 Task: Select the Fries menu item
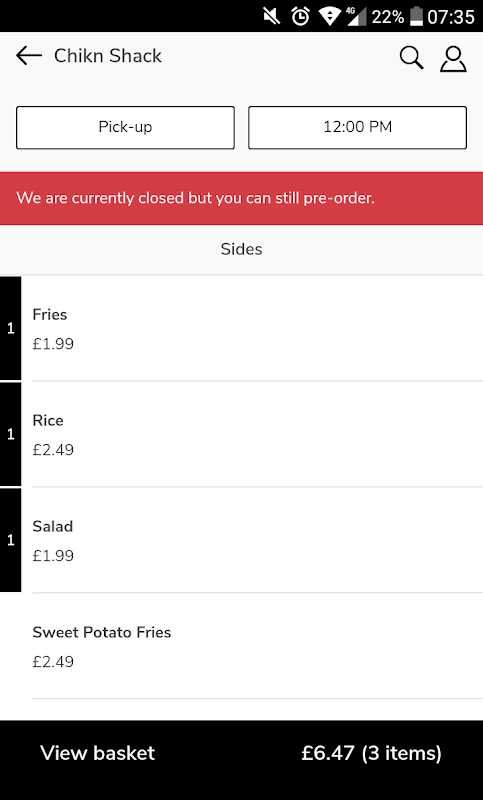(x=252, y=329)
